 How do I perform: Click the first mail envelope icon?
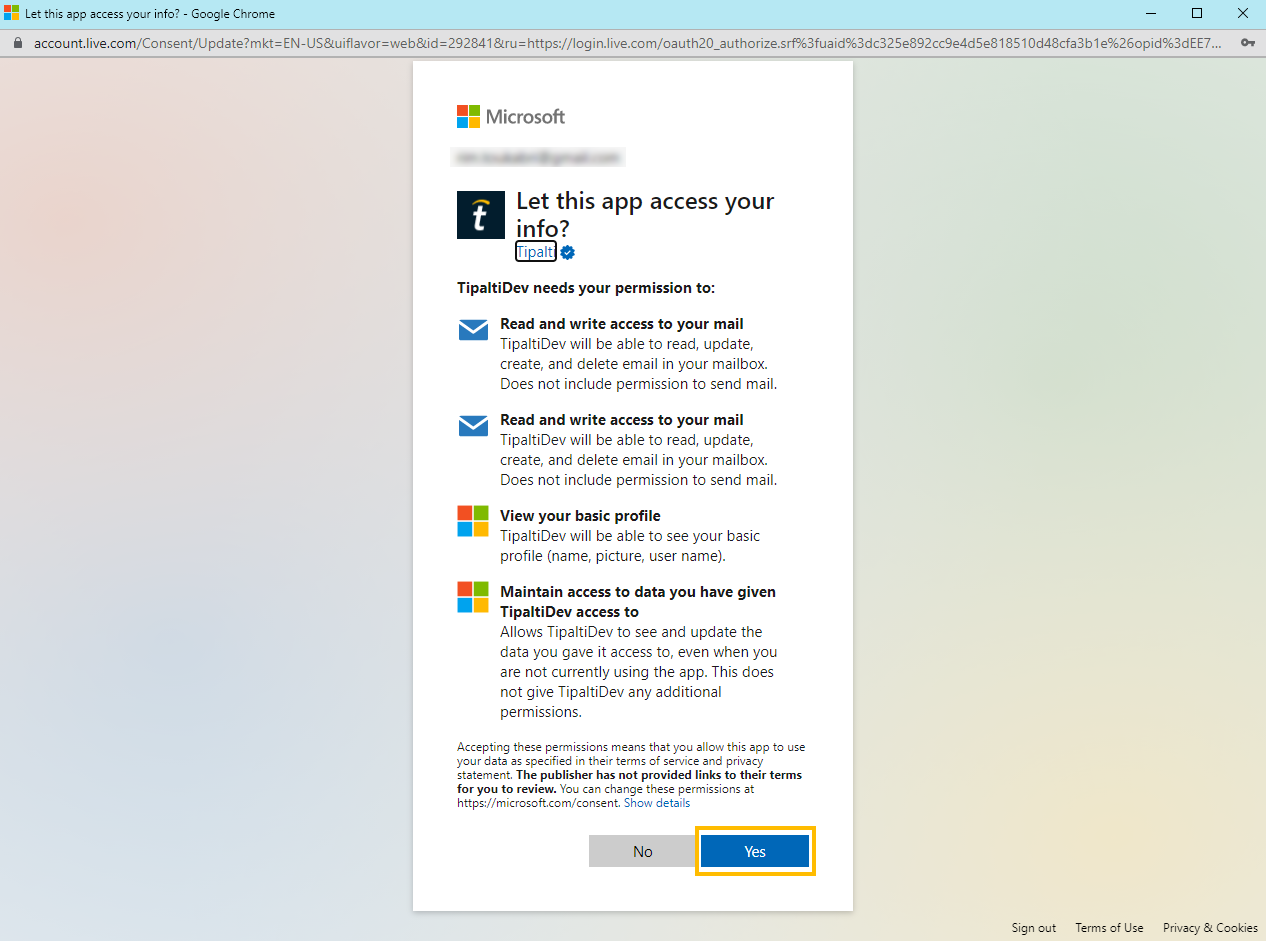(x=473, y=330)
